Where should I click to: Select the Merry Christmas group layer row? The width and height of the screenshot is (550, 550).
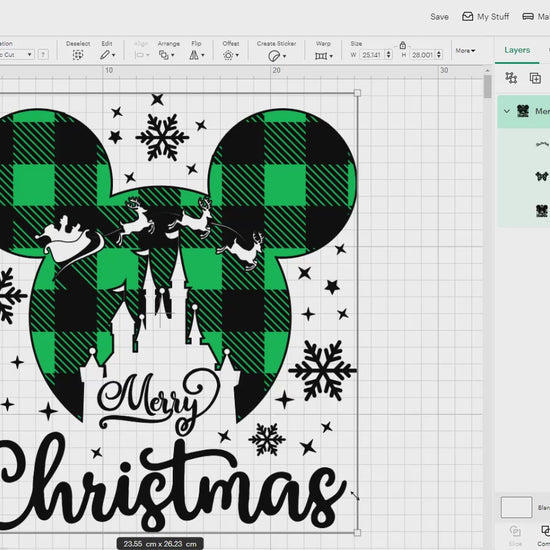click(x=523, y=111)
